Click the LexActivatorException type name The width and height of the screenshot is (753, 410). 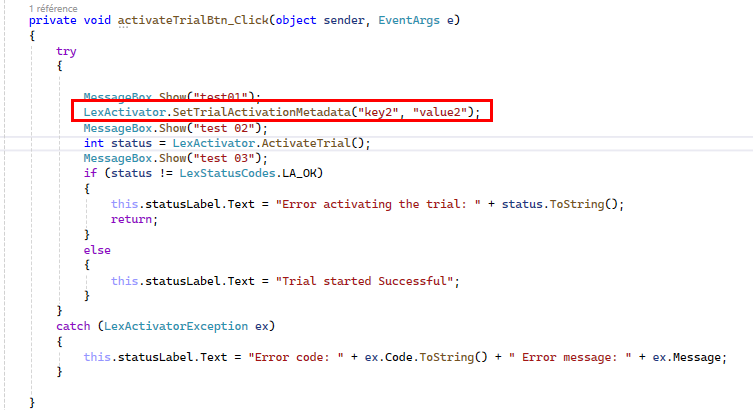click(176, 326)
